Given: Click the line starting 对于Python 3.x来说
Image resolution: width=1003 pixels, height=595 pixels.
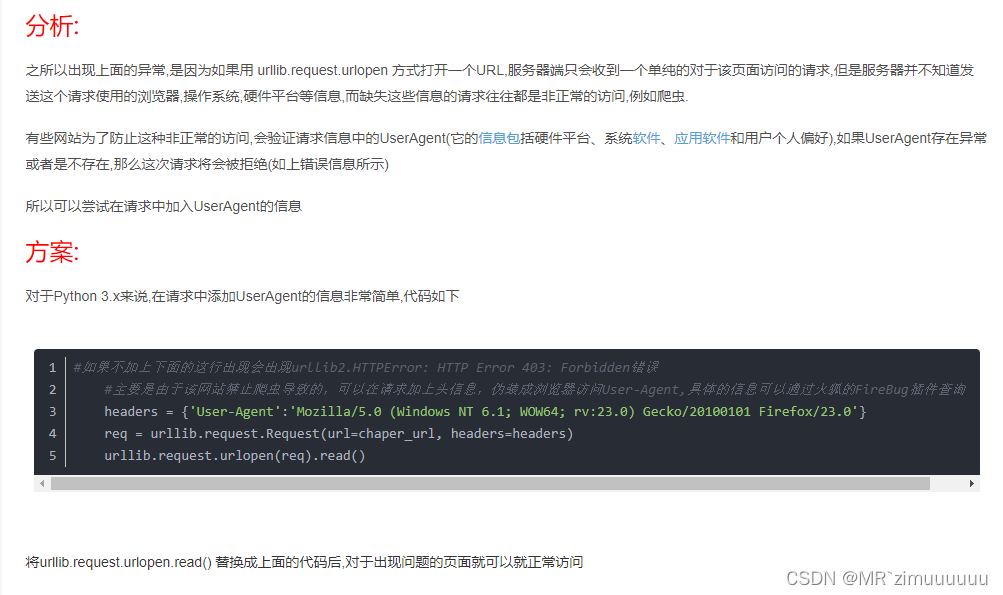Looking at the screenshot, I should point(242,296).
